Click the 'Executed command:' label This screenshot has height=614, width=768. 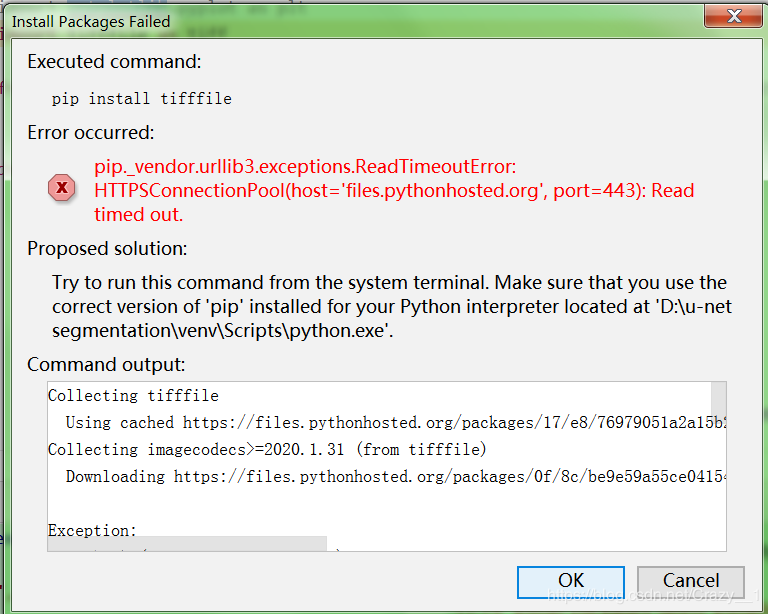(114, 62)
